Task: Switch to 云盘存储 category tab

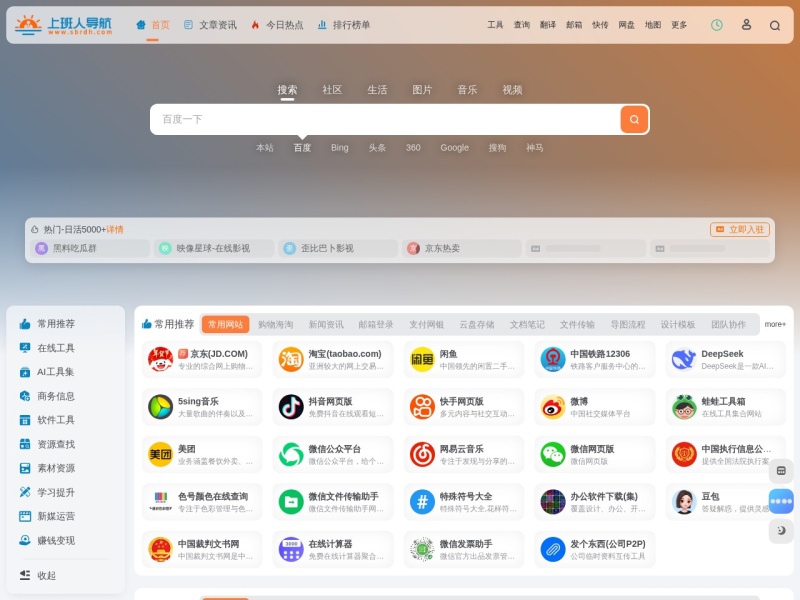Action: [x=477, y=324]
